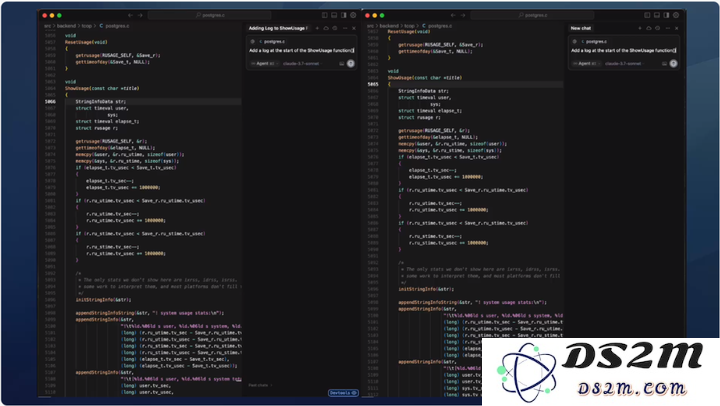Toggle the primary sidebar in the Adding Log window
Screen dimensions: 720x406
325,15
